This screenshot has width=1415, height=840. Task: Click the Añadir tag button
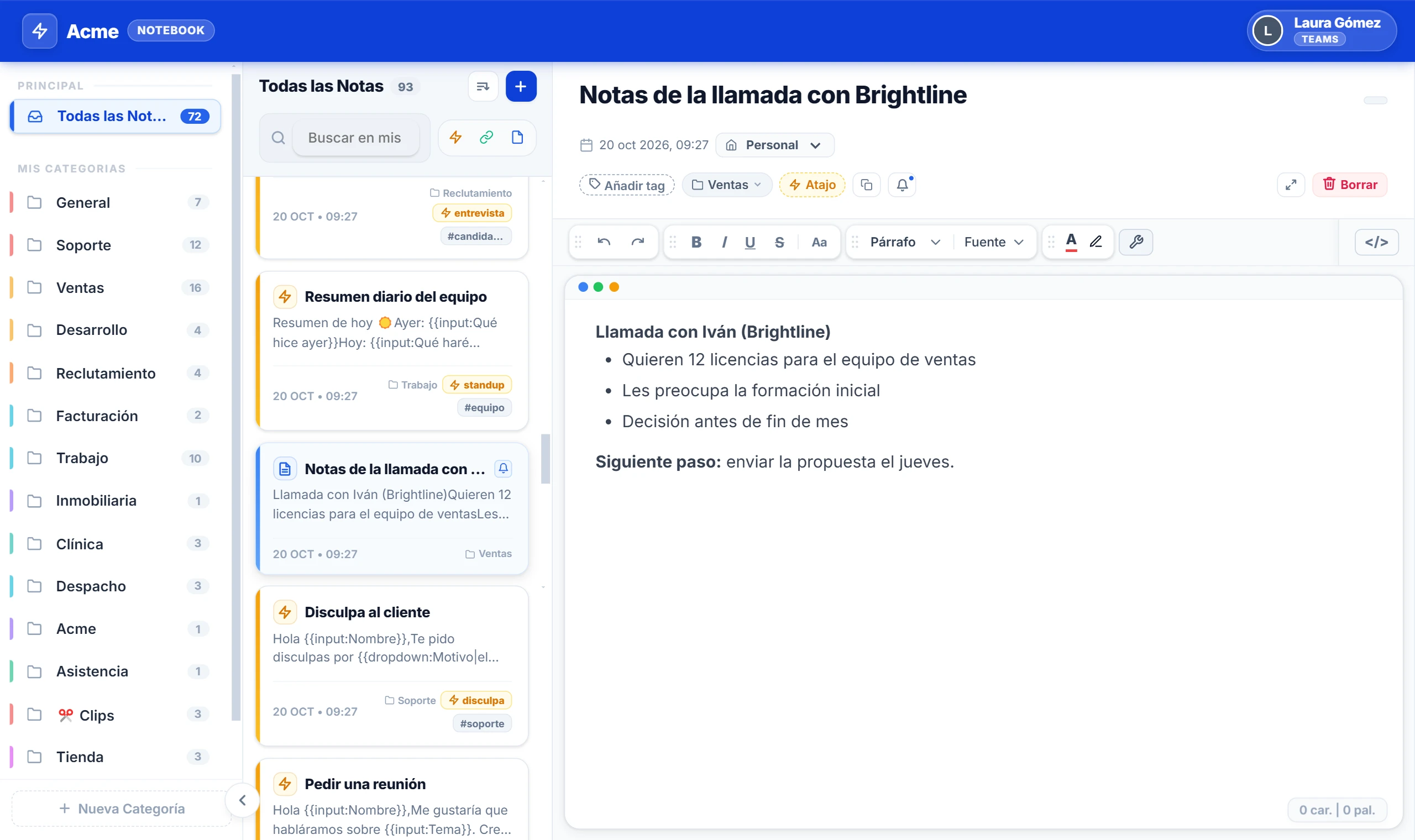[x=627, y=185]
